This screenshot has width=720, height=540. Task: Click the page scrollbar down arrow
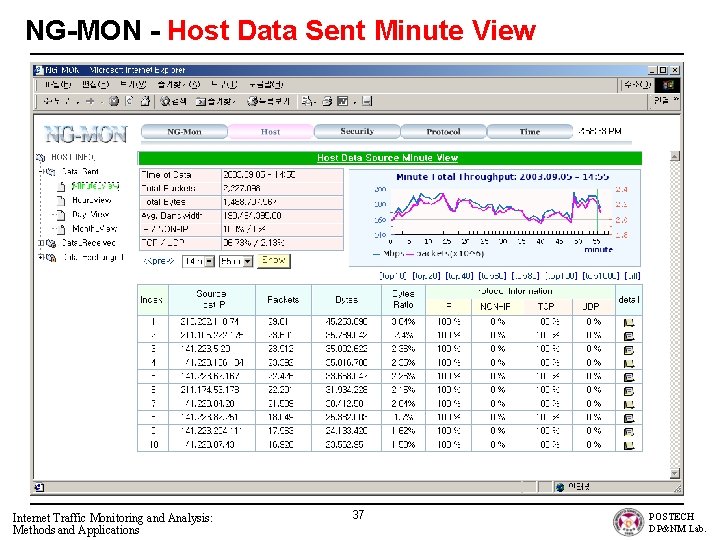tap(675, 473)
